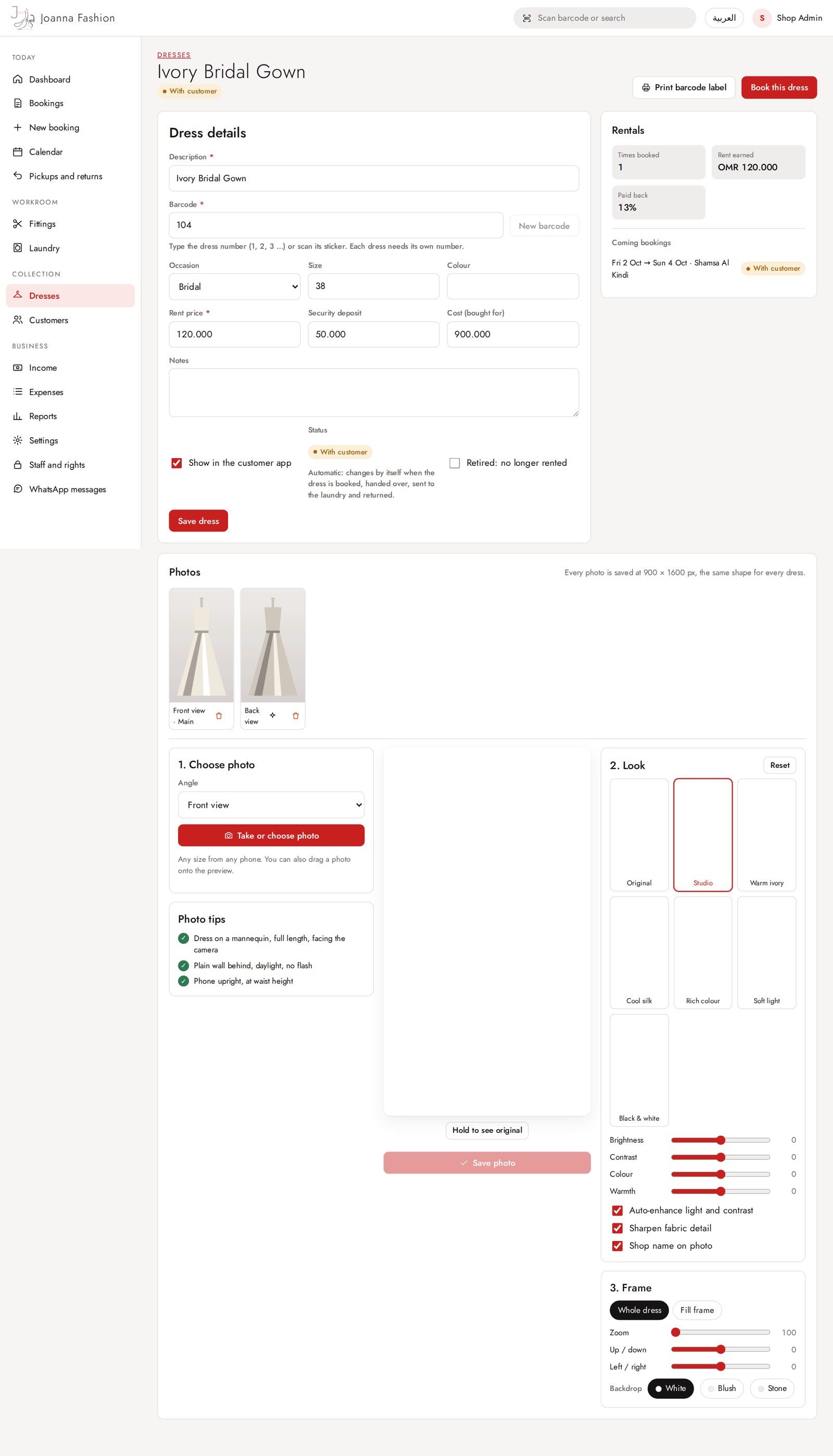Go to New booking in sidebar
Image resolution: width=833 pixels, height=1456 pixels.
(70, 128)
